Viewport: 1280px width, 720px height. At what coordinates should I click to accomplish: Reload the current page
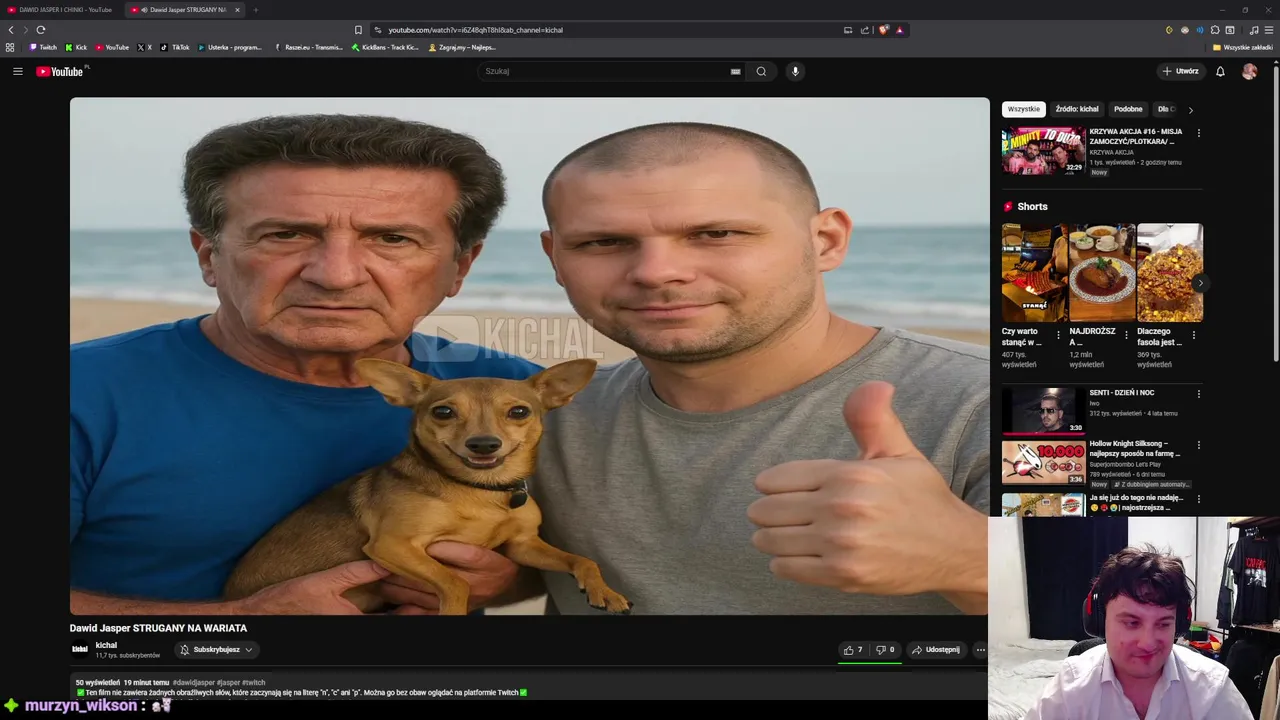pos(41,30)
